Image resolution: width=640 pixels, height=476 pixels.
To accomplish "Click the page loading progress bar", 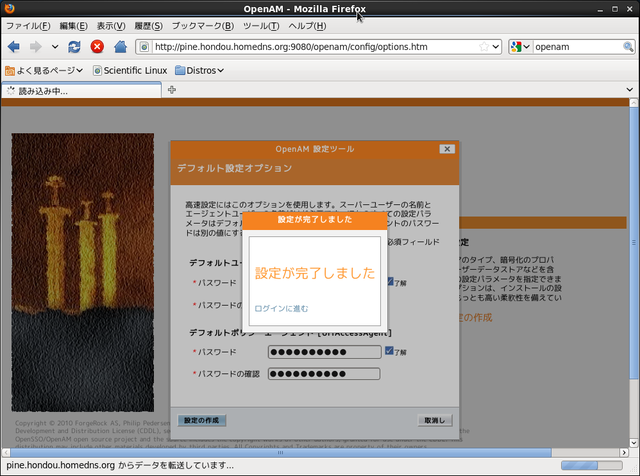I will [x=592, y=465].
